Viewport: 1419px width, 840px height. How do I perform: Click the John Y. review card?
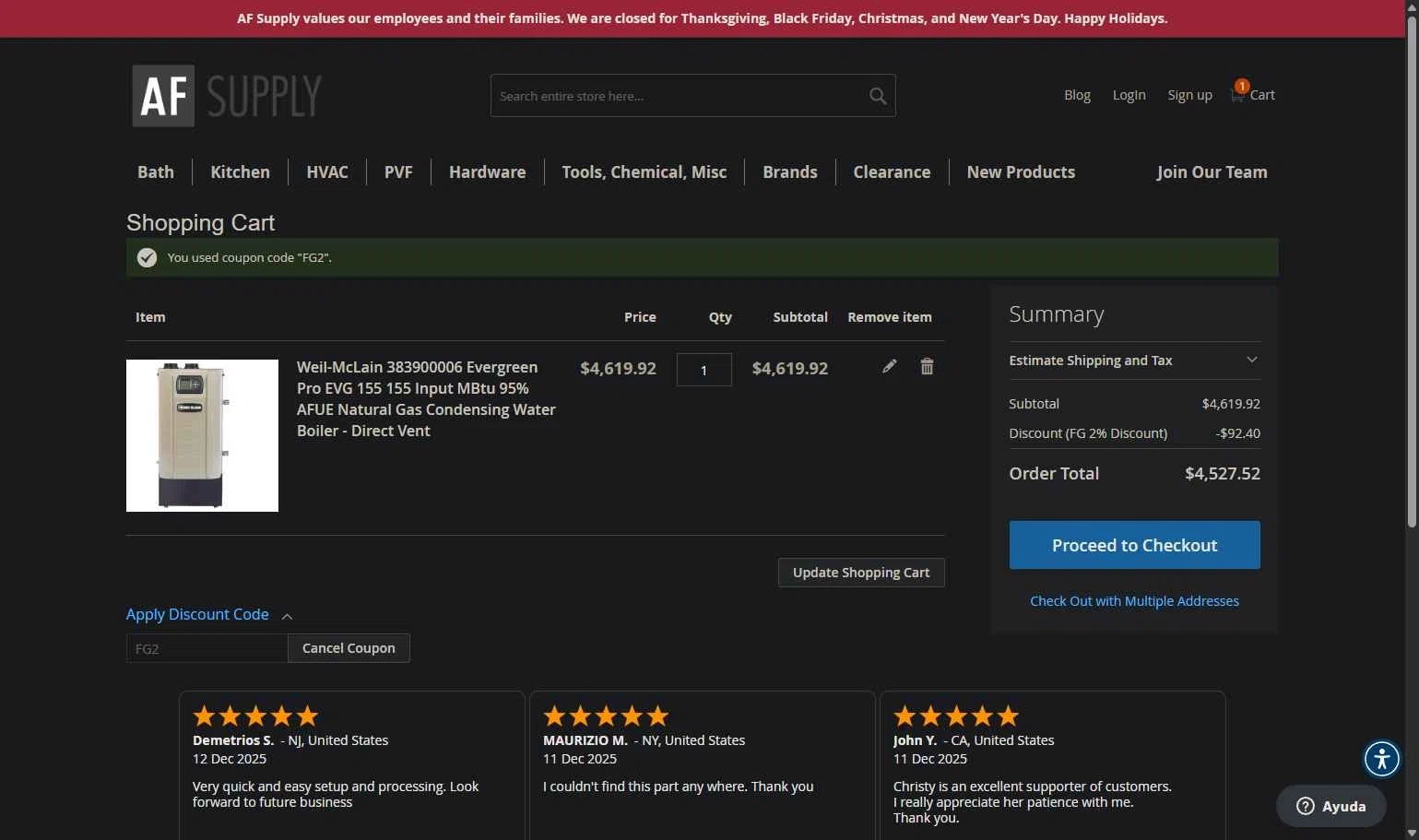coord(1052,765)
